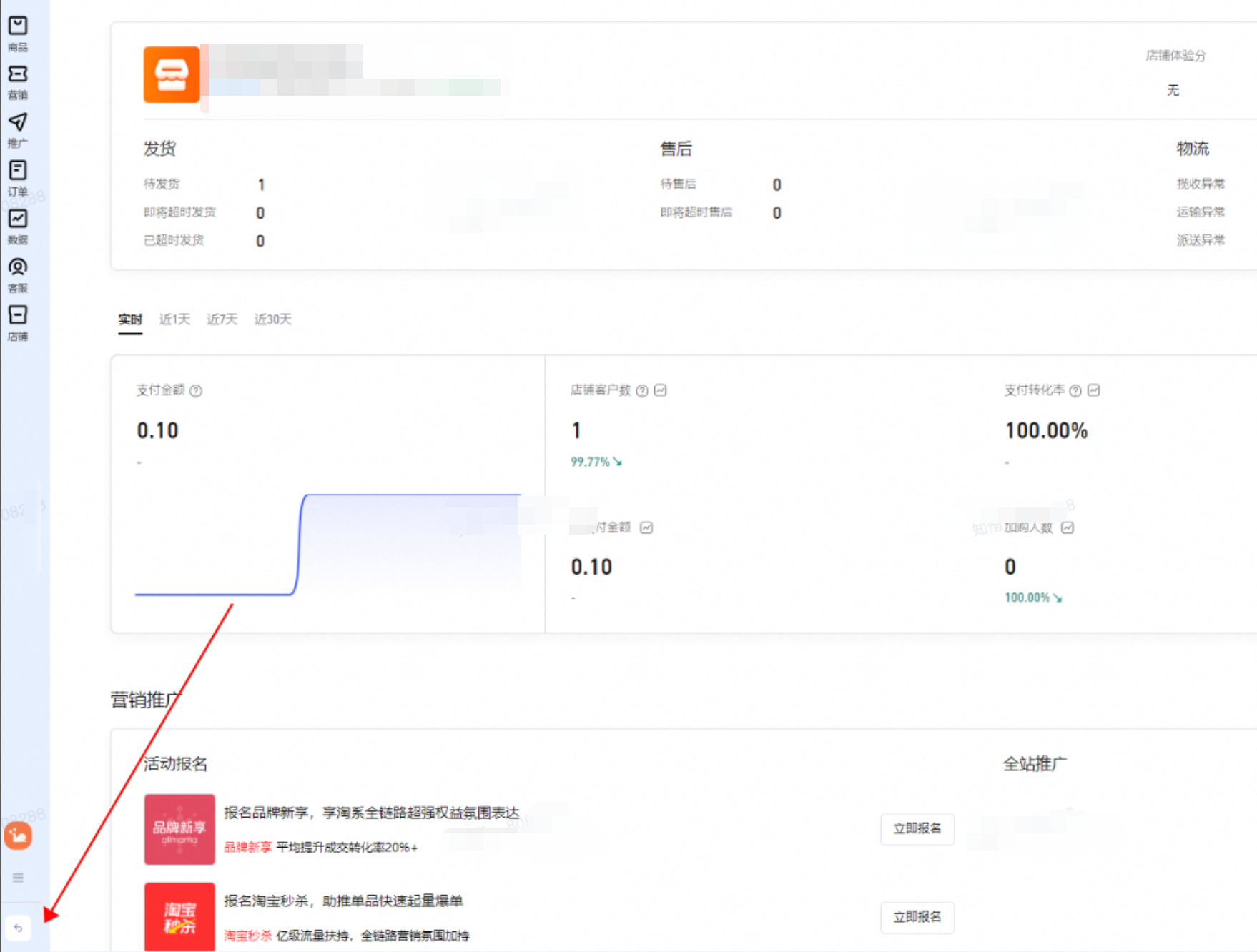Click 立即报名 for 淘宝秒杀
Screen dimensions: 1257x952
(917, 917)
